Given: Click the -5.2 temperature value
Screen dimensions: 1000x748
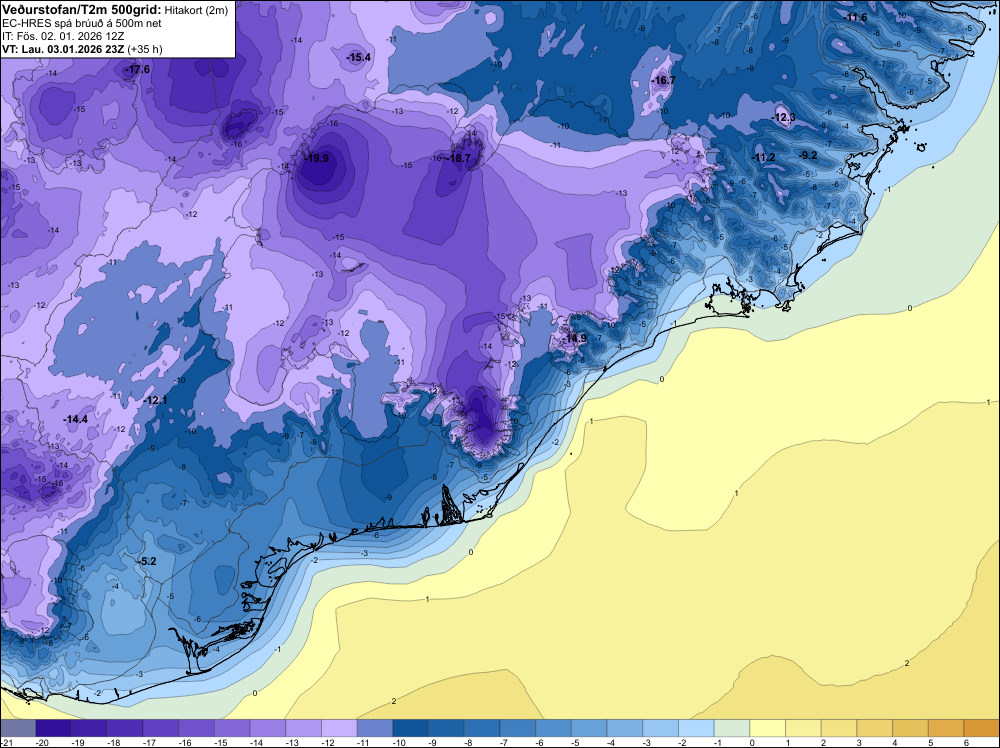Looking at the screenshot, I should coord(147,561).
